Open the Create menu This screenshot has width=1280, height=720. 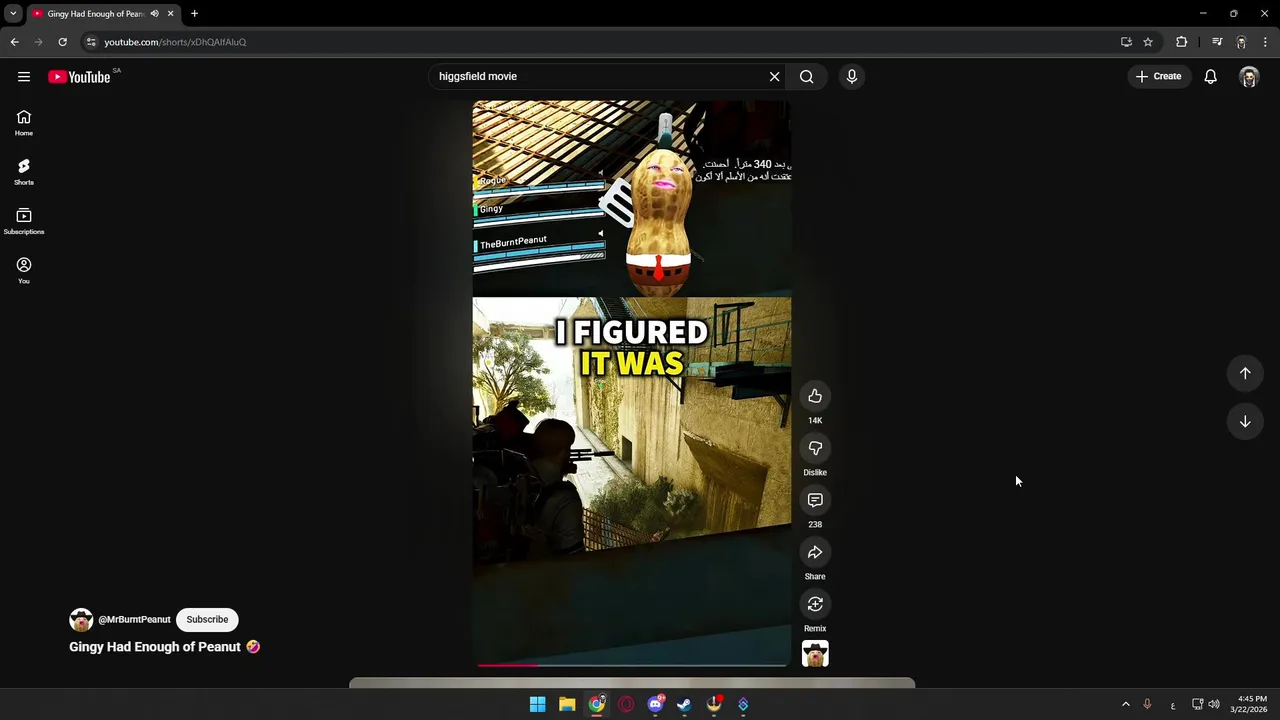[x=1159, y=77]
